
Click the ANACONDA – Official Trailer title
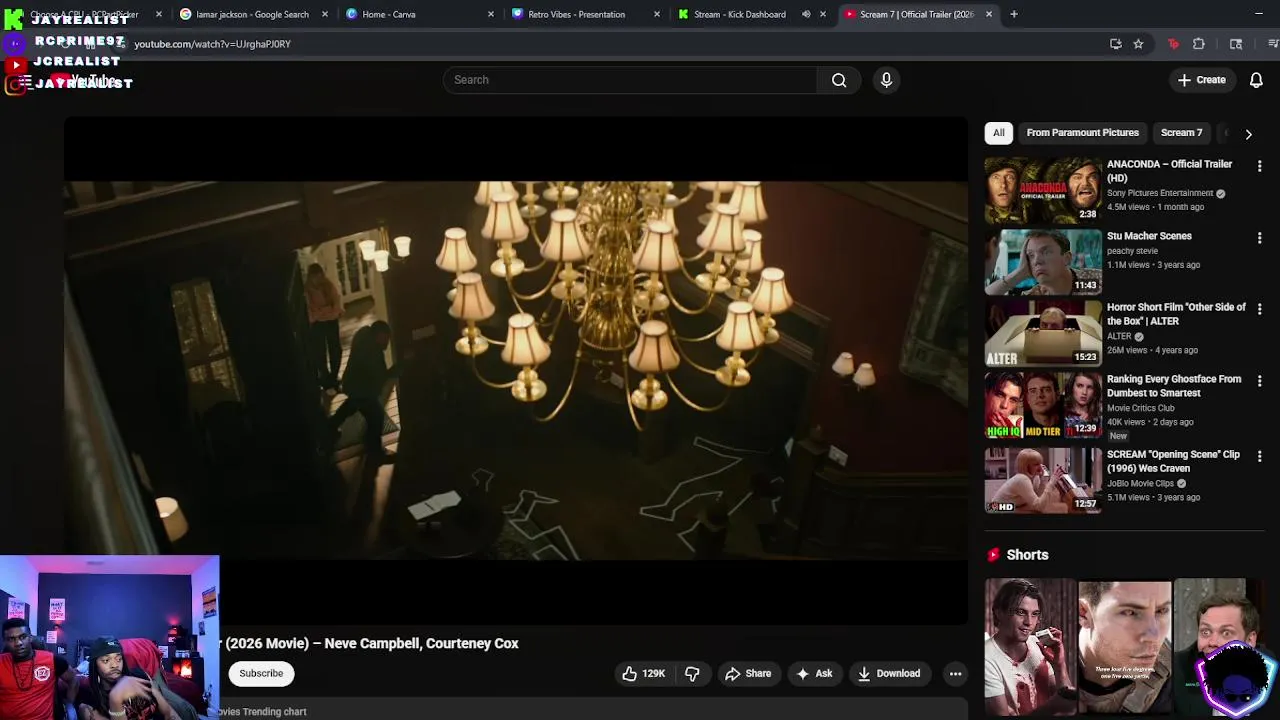(x=1169, y=171)
